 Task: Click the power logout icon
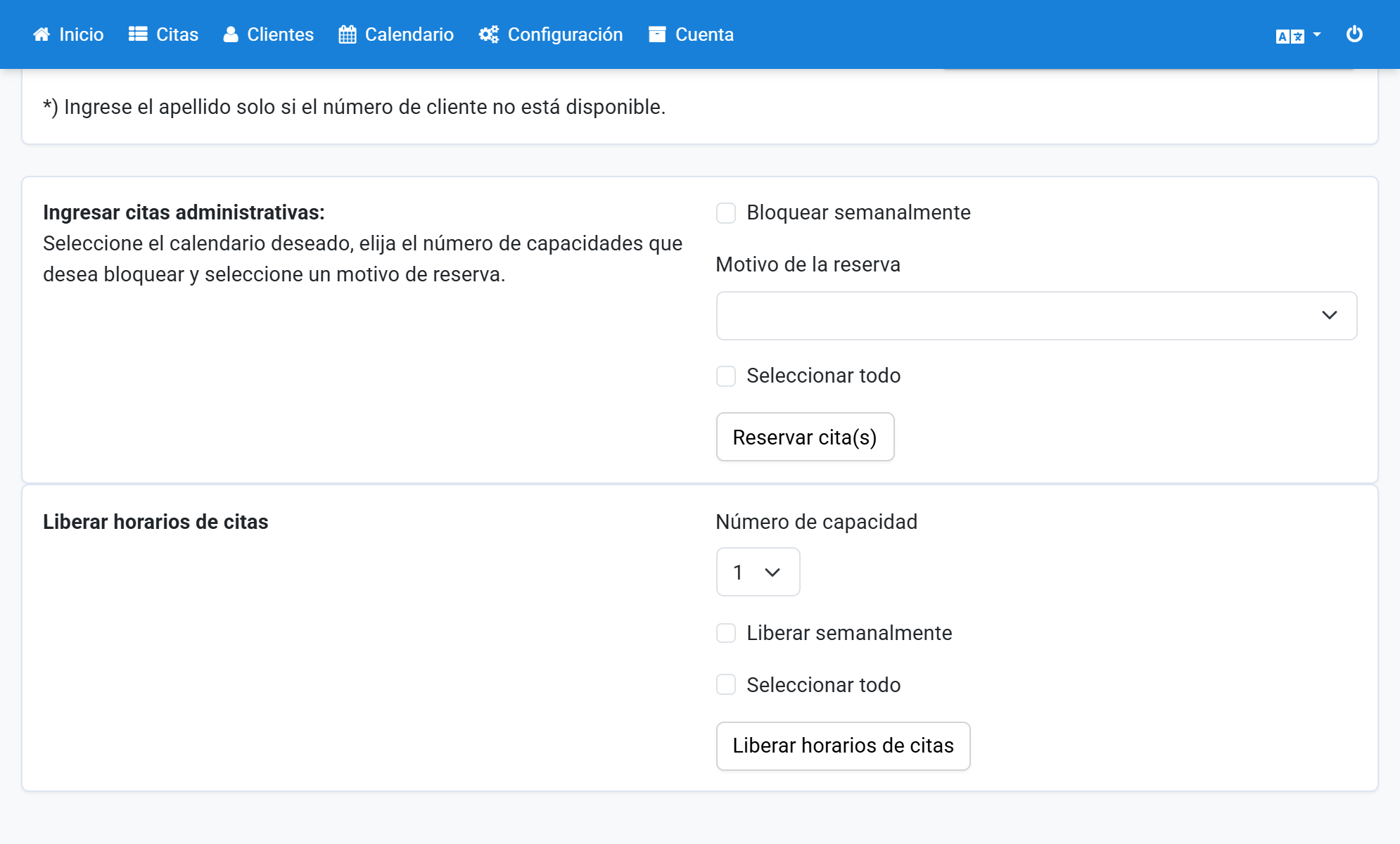coord(1354,34)
